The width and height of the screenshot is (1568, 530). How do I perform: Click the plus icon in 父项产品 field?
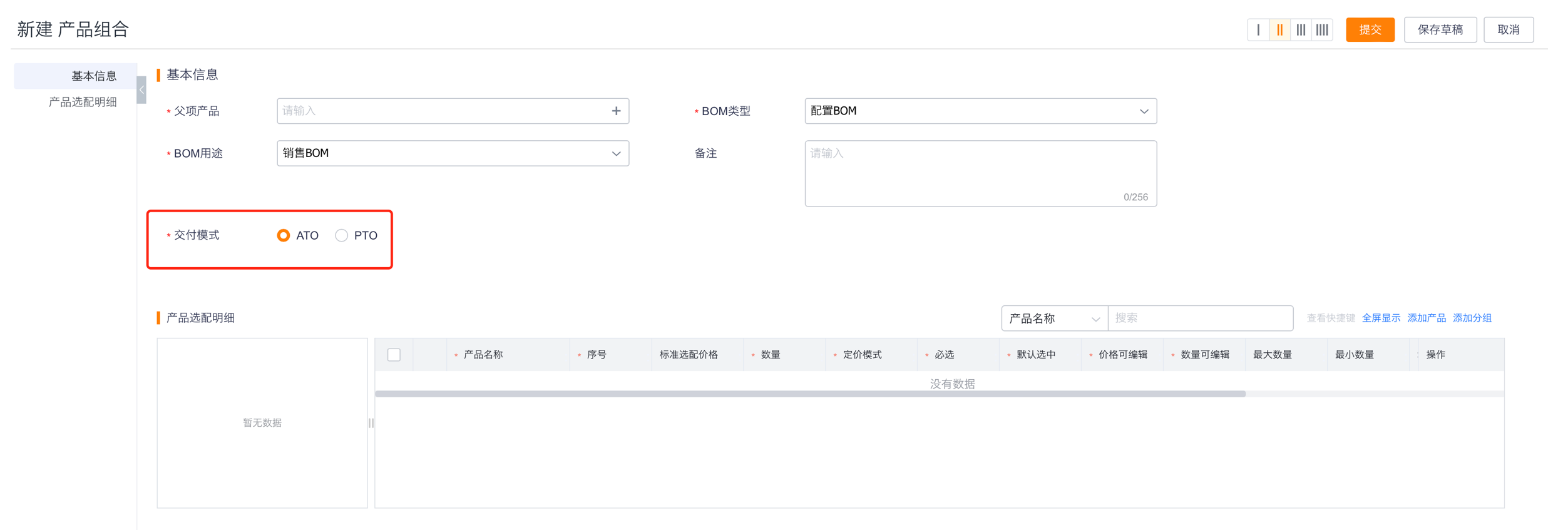click(616, 111)
